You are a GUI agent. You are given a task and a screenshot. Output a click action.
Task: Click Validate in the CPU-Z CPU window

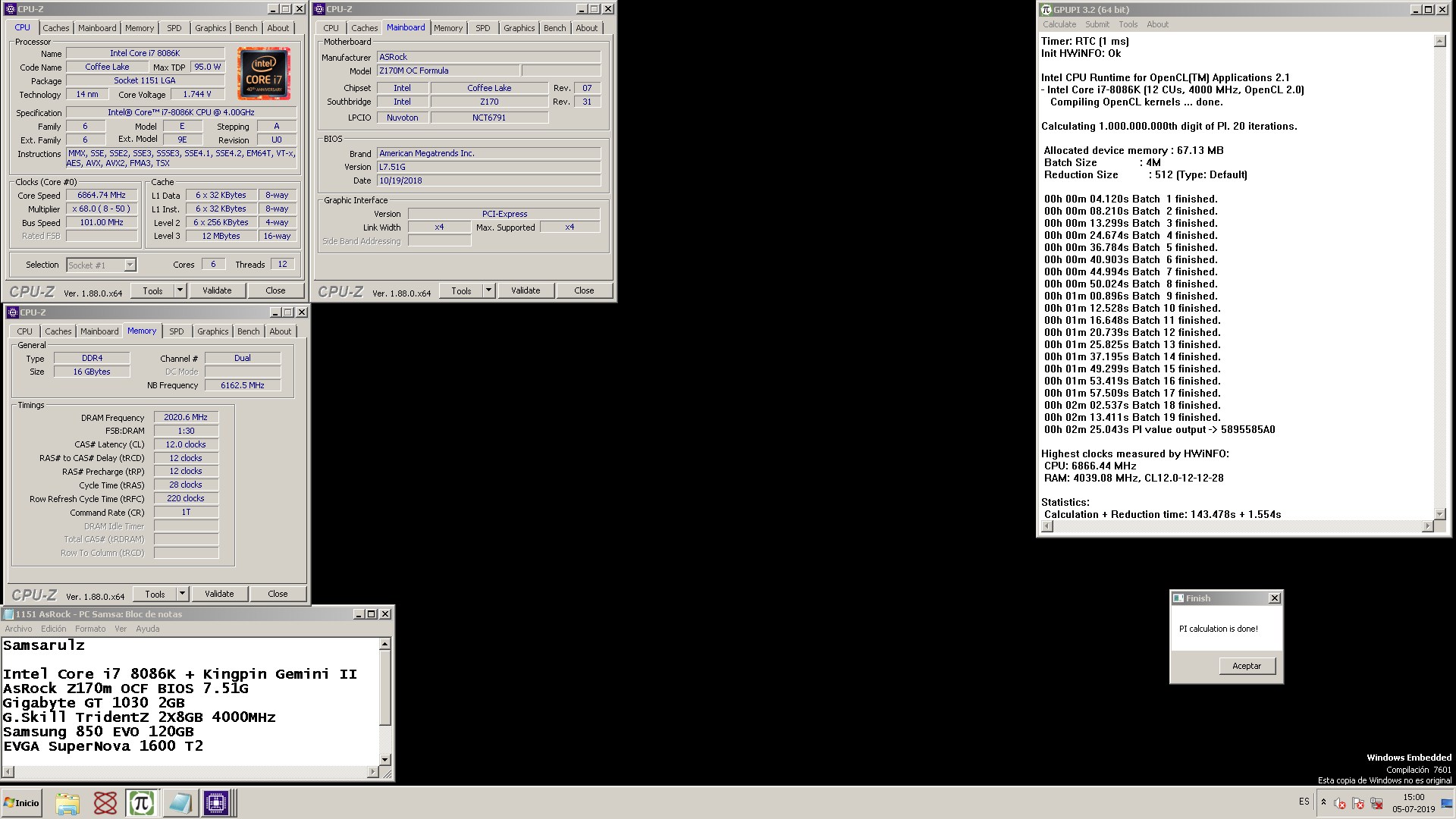pyautogui.click(x=217, y=290)
